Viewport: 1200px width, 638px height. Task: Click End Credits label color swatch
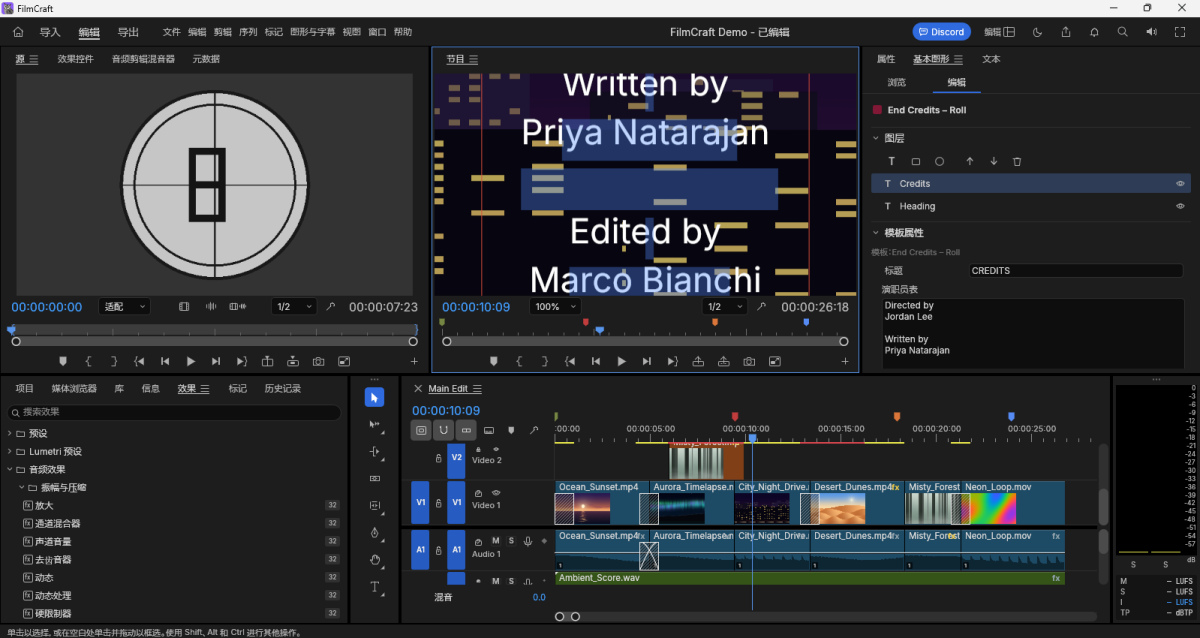[877, 110]
